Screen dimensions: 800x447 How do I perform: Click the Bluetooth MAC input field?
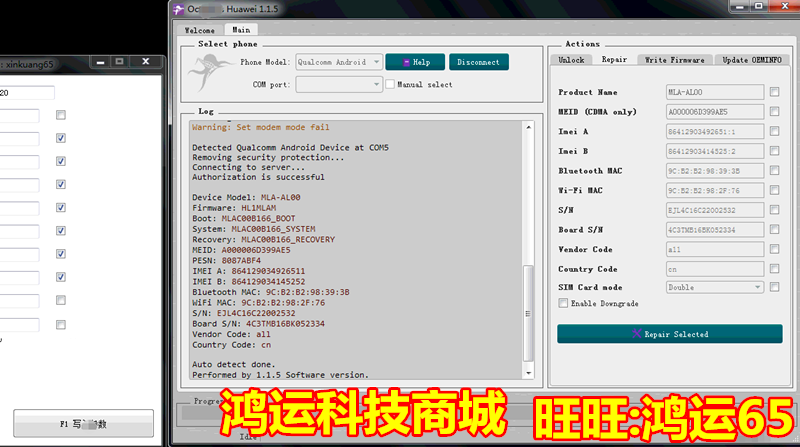[715, 170]
